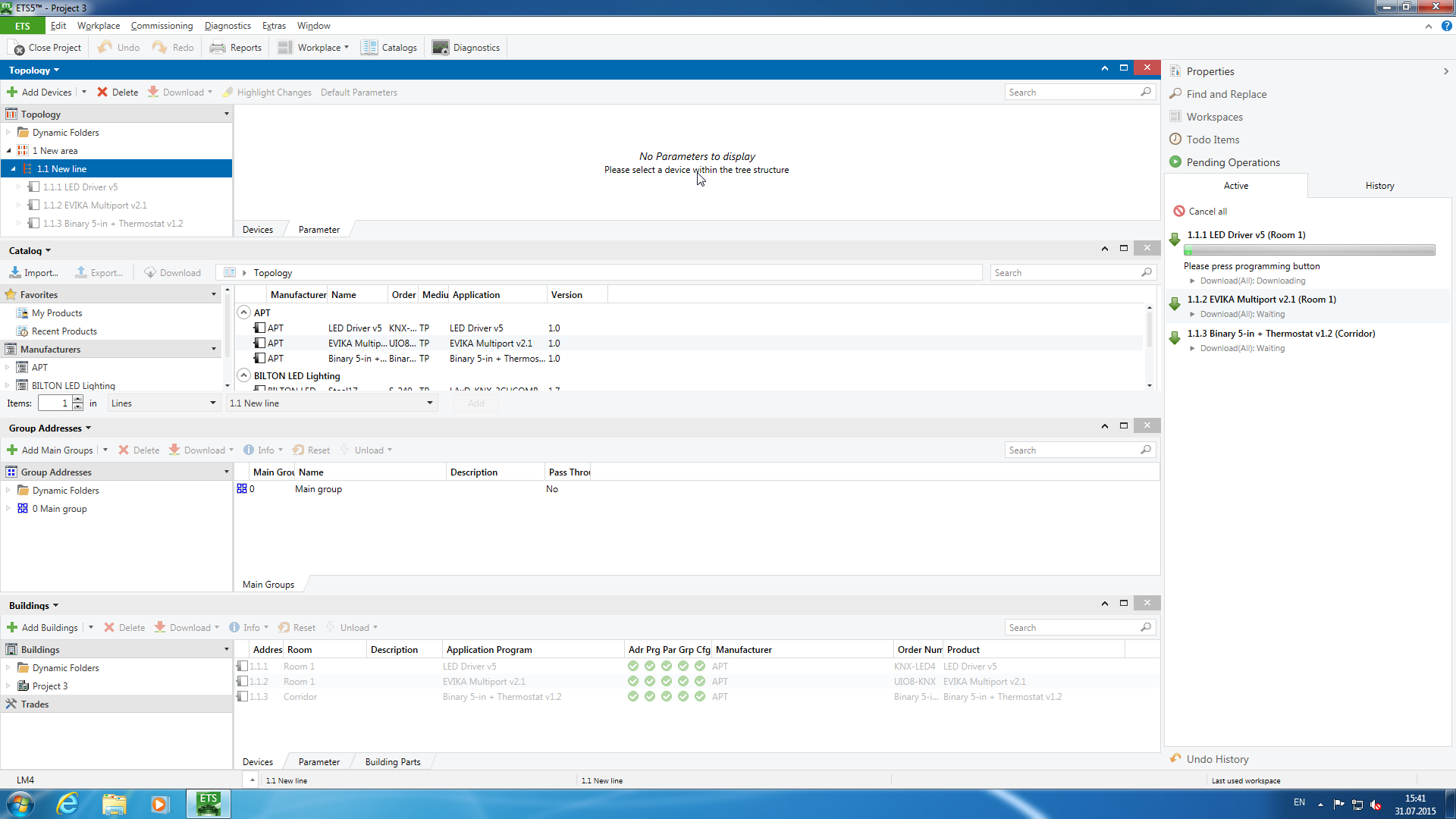
Task: Open the Catalogs toolbar icon
Action: pyautogui.click(x=369, y=48)
